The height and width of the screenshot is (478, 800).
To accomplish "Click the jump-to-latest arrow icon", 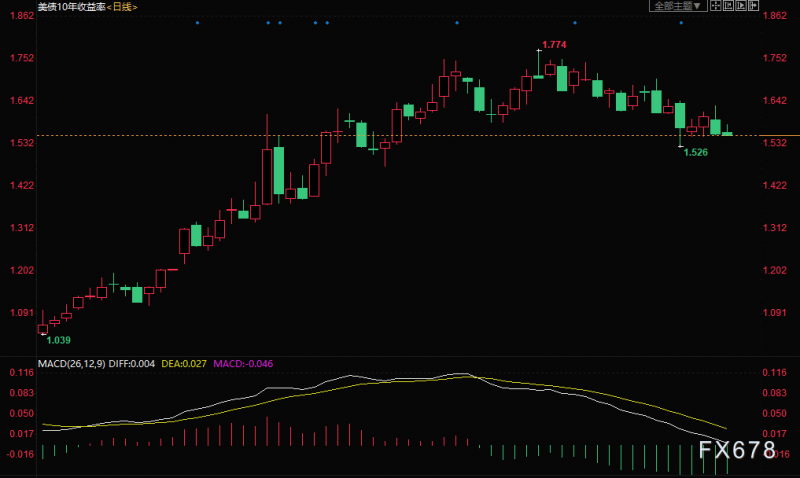I will point(754,5).
